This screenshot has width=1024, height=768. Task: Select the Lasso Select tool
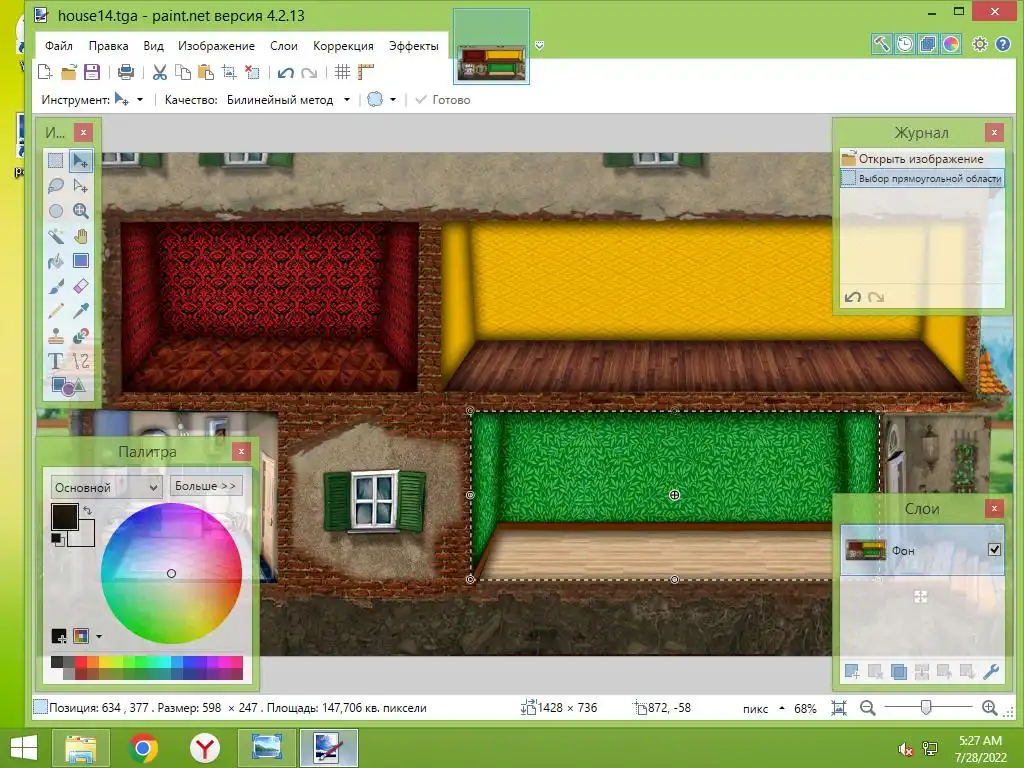coord(56,185)
